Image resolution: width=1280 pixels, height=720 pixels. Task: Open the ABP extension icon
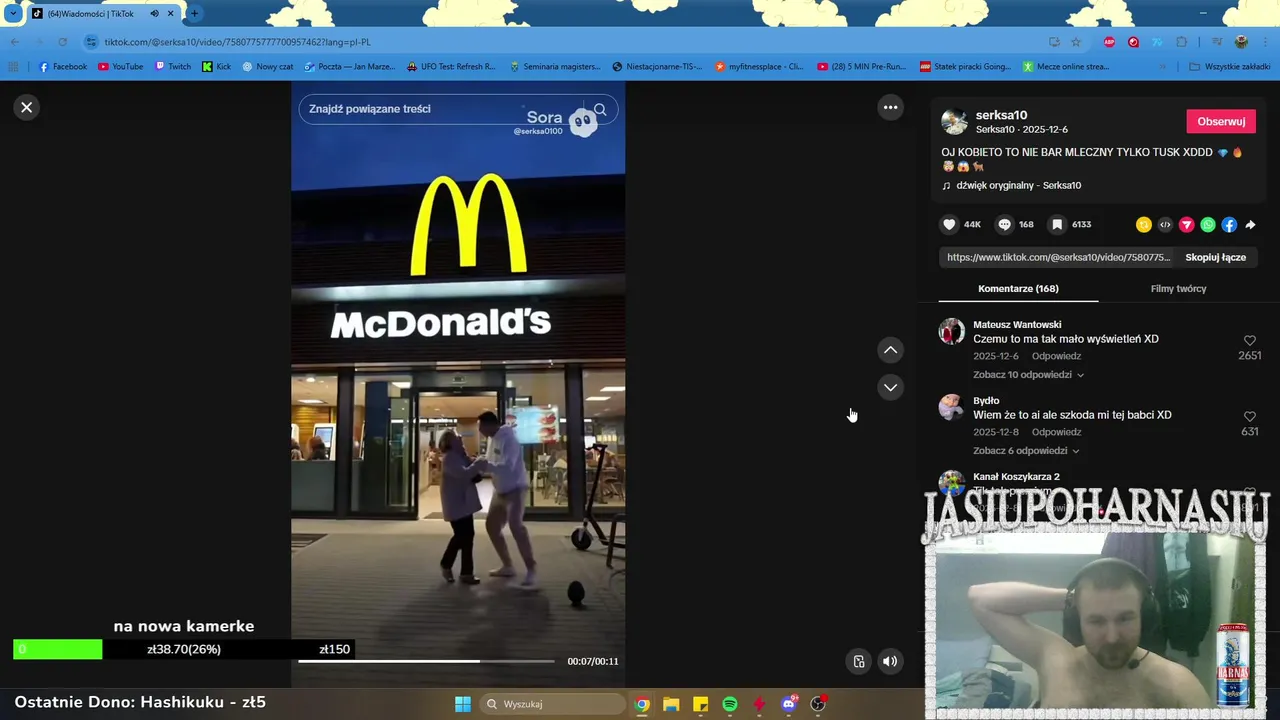(x=1109, y=42)
